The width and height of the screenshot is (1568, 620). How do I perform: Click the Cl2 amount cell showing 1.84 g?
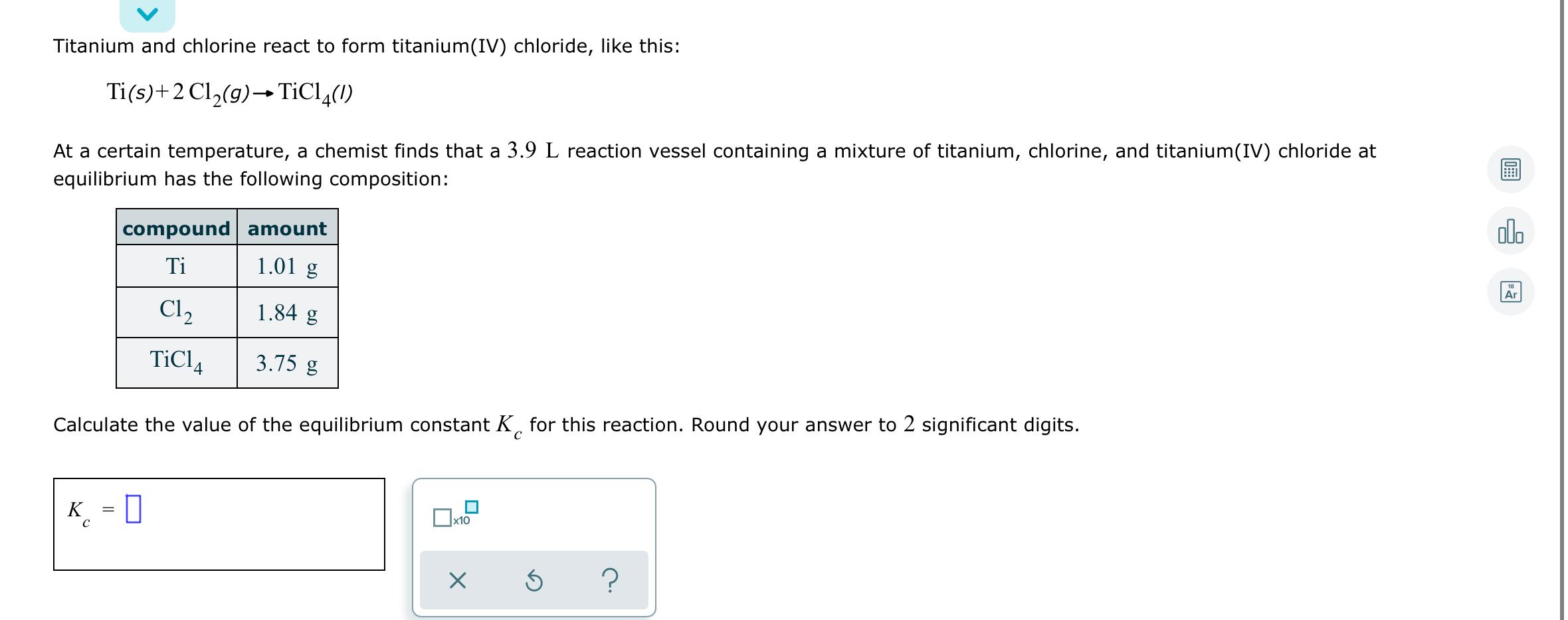tap(287, 312)
